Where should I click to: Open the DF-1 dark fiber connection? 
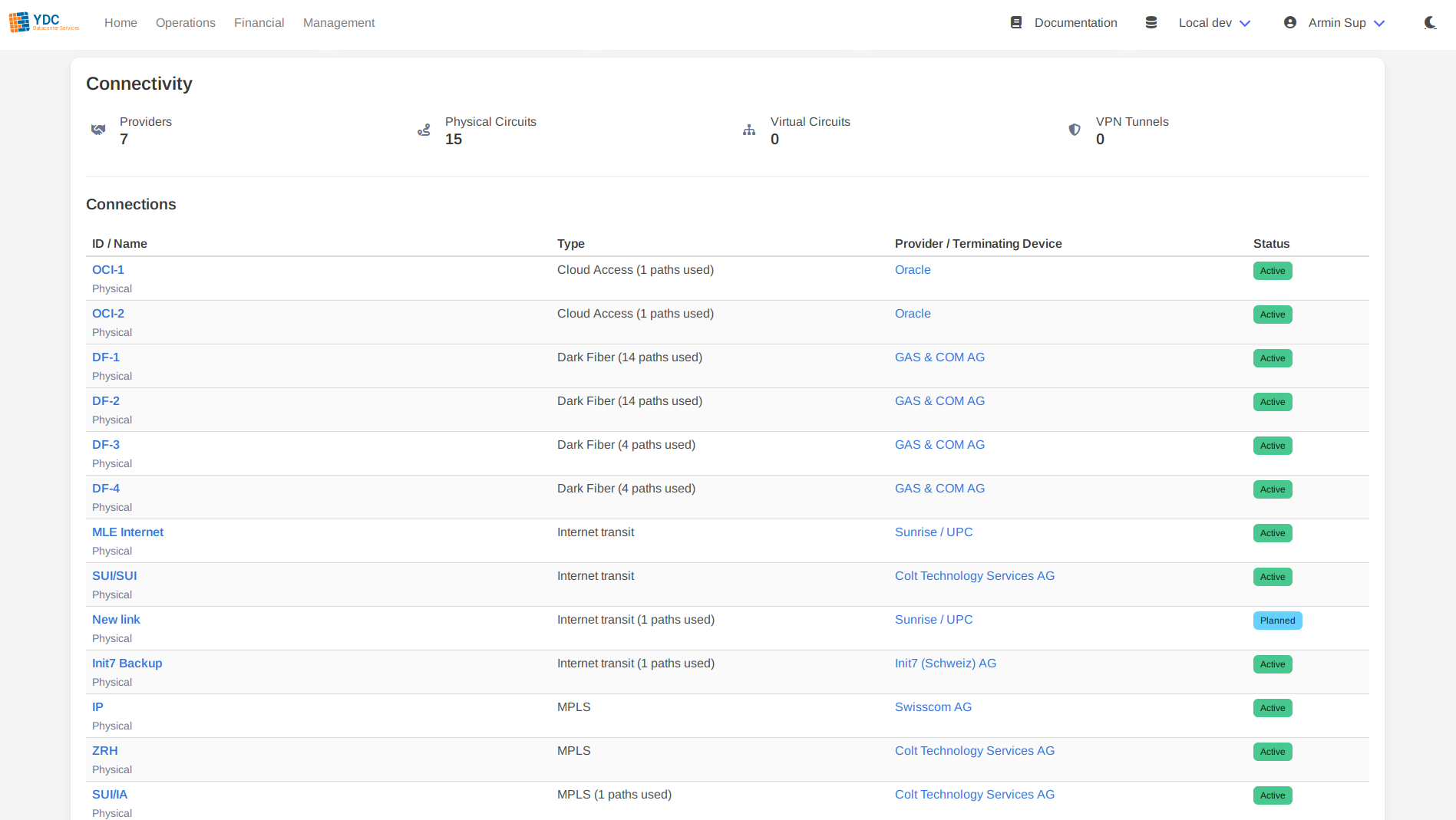pos(106,357)
